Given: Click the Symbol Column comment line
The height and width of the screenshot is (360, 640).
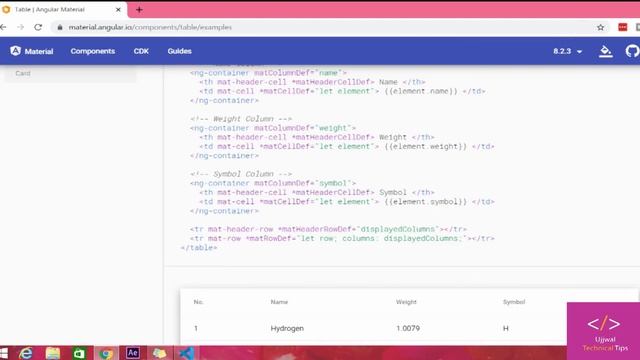Looking at the screenshot, I should [241, 174].
